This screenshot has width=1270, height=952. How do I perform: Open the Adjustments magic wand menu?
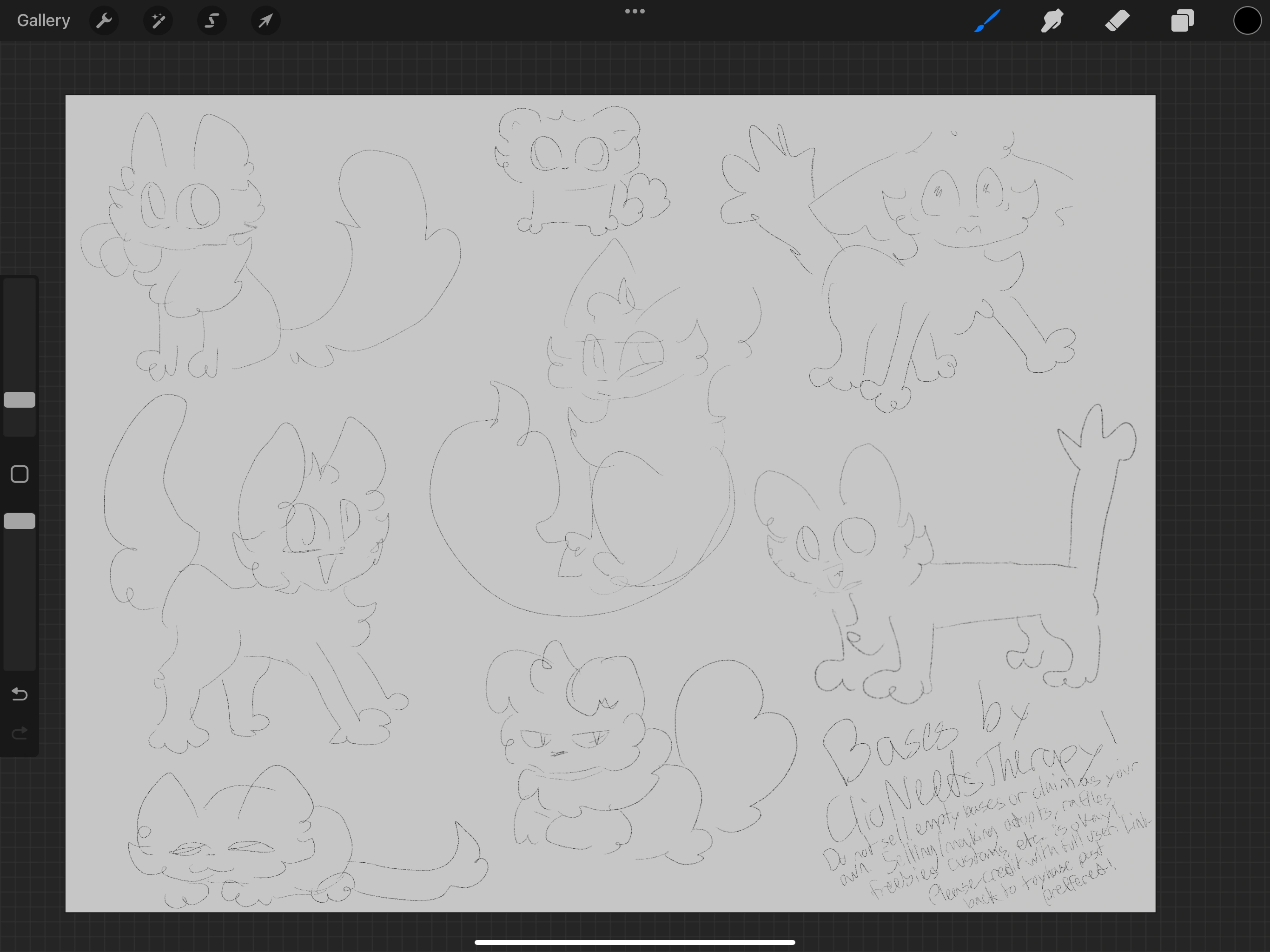pyautogui.click(x=157, y=20)
